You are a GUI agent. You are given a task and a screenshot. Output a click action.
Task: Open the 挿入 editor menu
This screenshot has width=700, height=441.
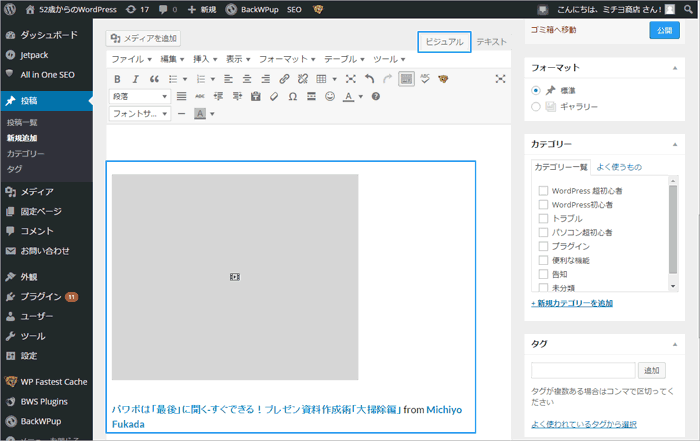click(x=205, y=59)
